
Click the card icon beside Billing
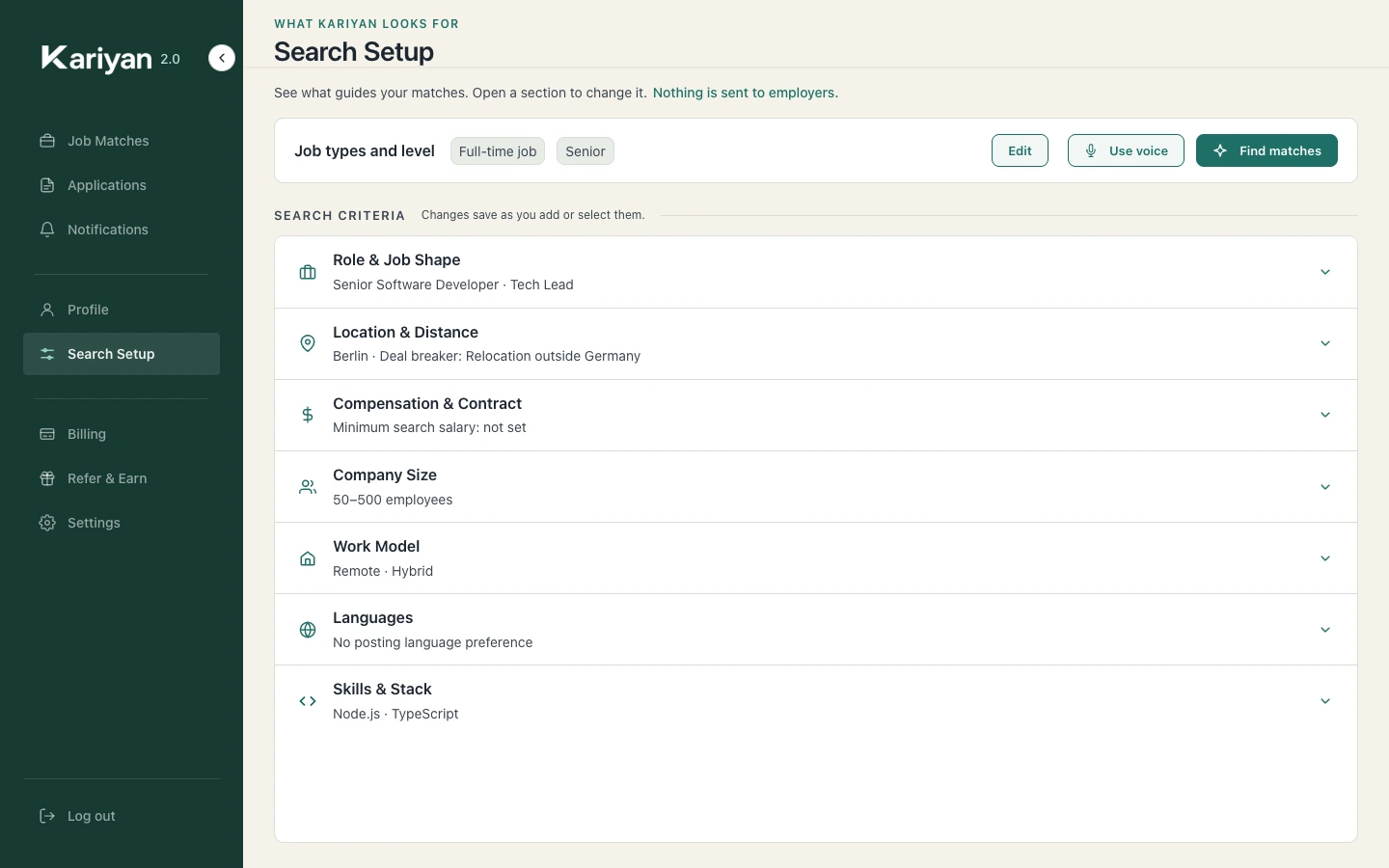click(x=47, y=434)
